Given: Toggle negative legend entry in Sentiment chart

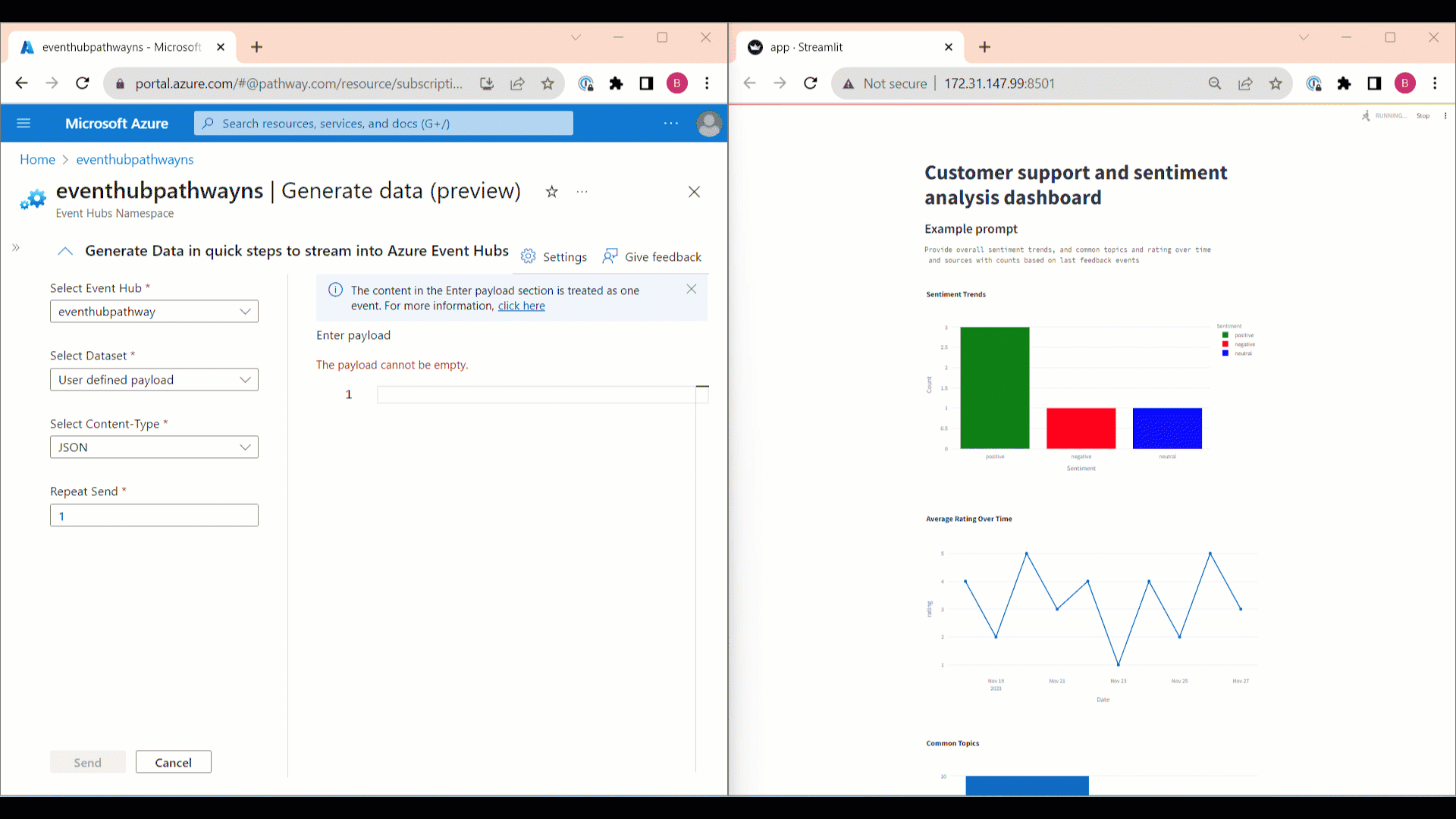Looking at the screenshot, I should pyautogui.click(x=1238, y=344).
